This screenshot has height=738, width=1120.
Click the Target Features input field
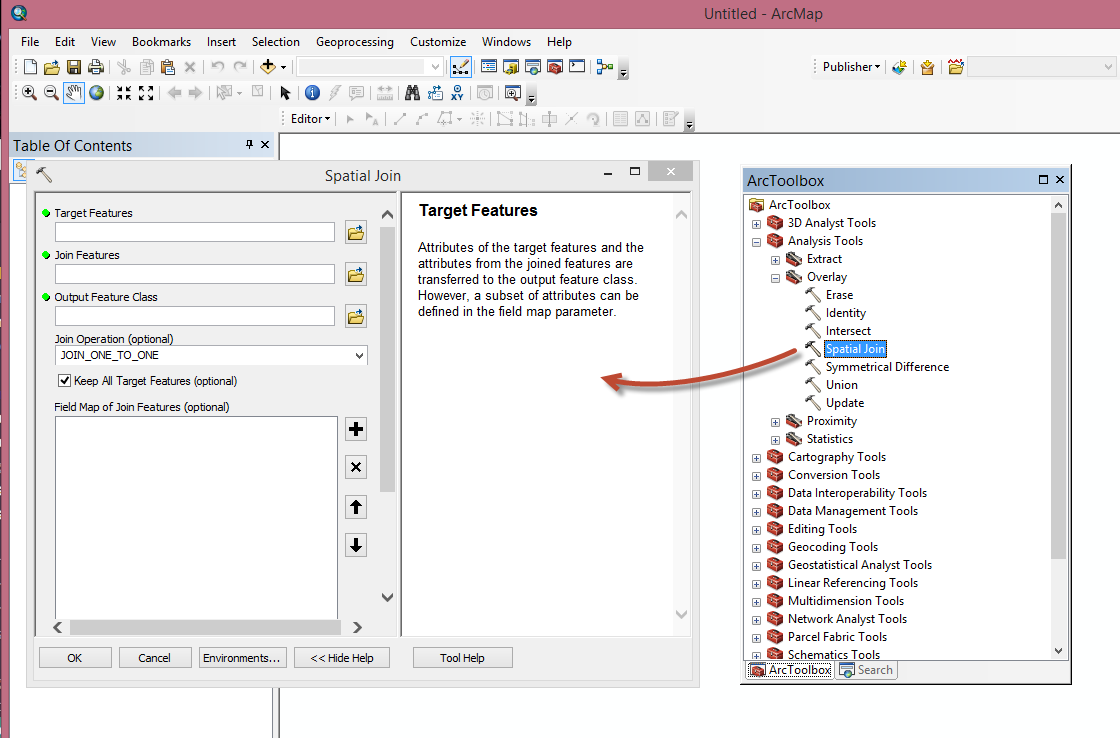(x=195, y=232)
